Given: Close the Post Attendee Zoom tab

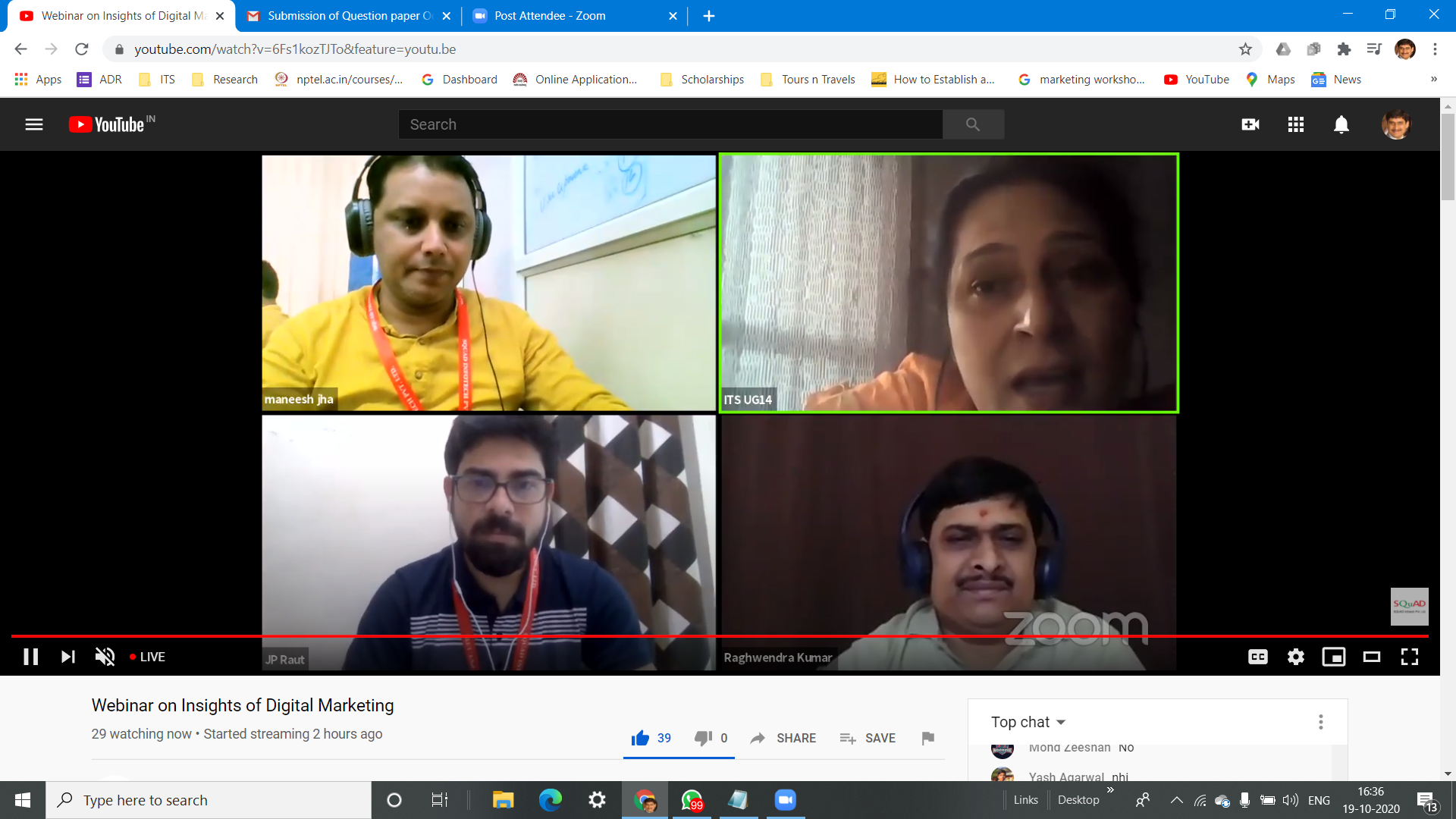Looking at the screenshot, I should click(x=673, y=16).
